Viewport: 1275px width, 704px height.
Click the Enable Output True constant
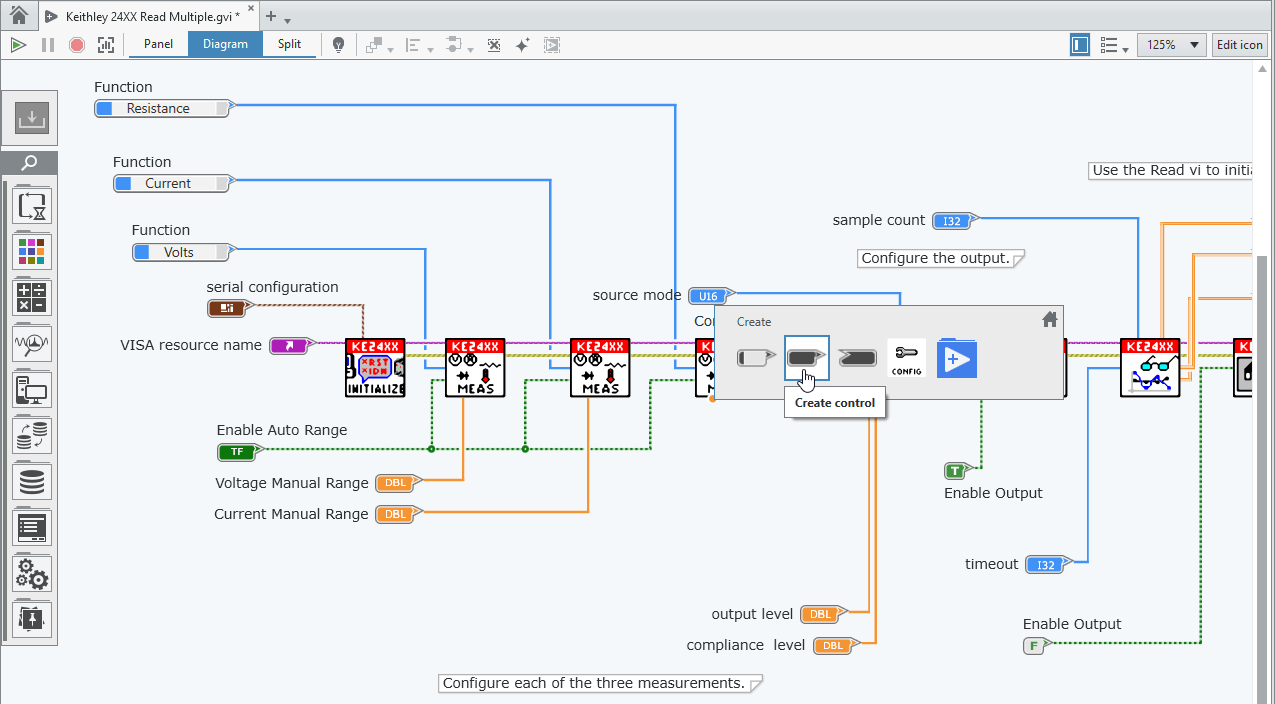[x=954, y=471]
